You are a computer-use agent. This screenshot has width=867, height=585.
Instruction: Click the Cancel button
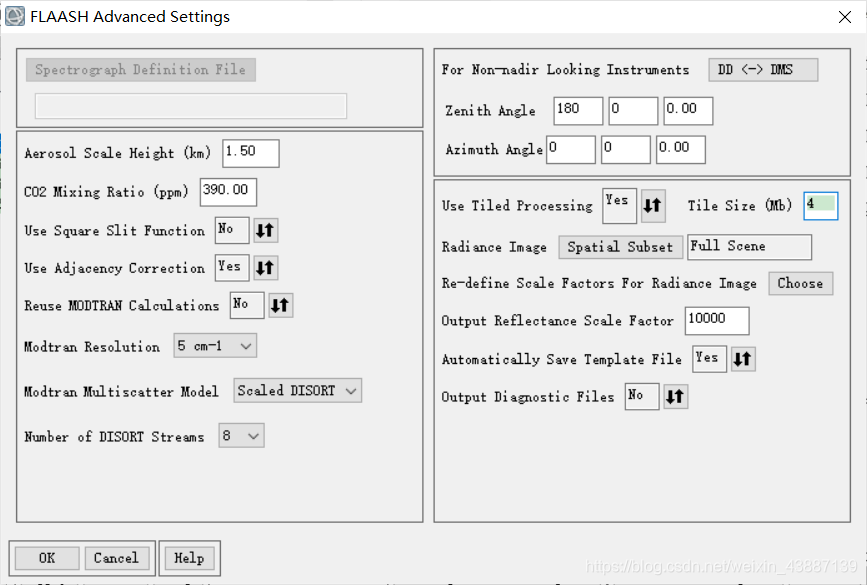[117, 558]
